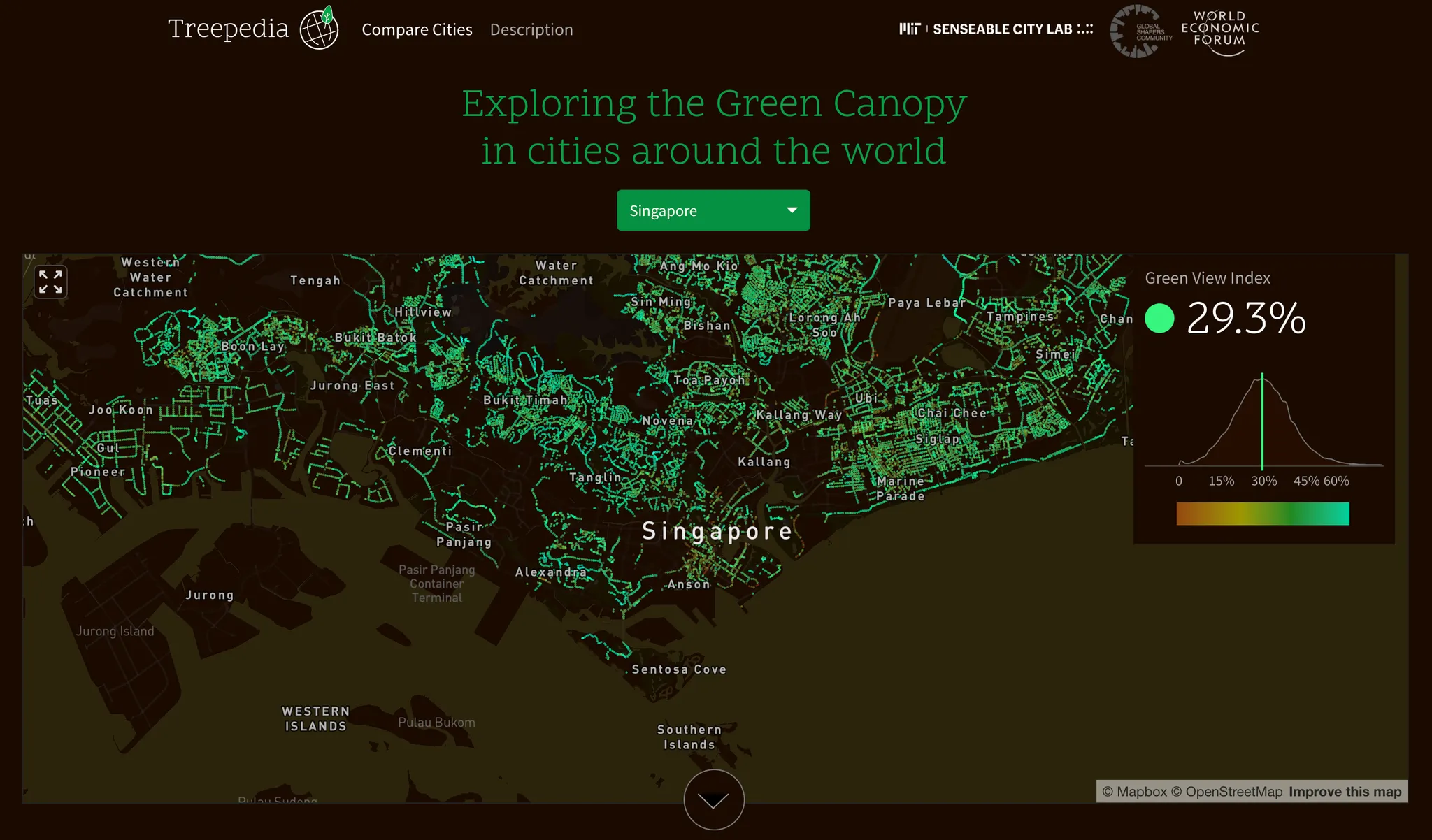Open the Compare Cities menu item
Image resolution: width=1432 pixels, height=840 pixels.
tap(417, 29)
